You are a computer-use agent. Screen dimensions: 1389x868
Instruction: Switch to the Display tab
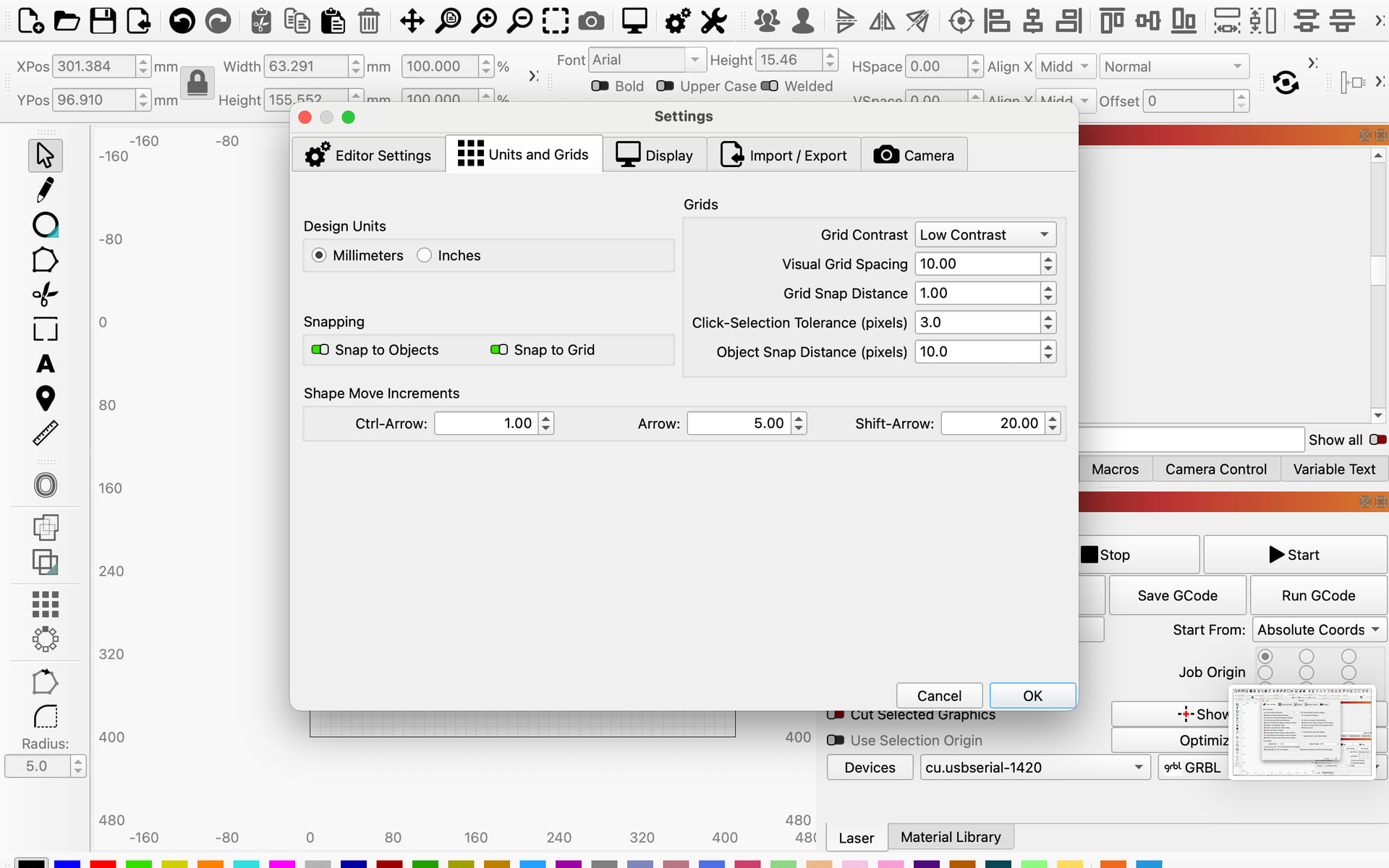[654, 156]
